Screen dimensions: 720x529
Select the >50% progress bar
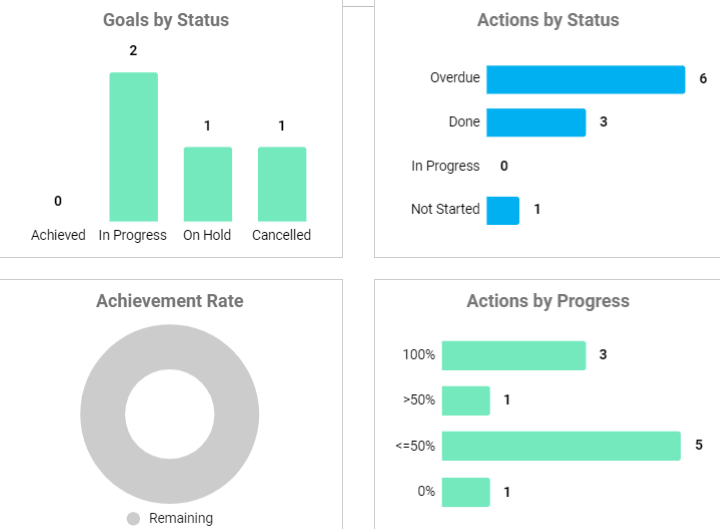pyautogui.click(x=466, y=400)
